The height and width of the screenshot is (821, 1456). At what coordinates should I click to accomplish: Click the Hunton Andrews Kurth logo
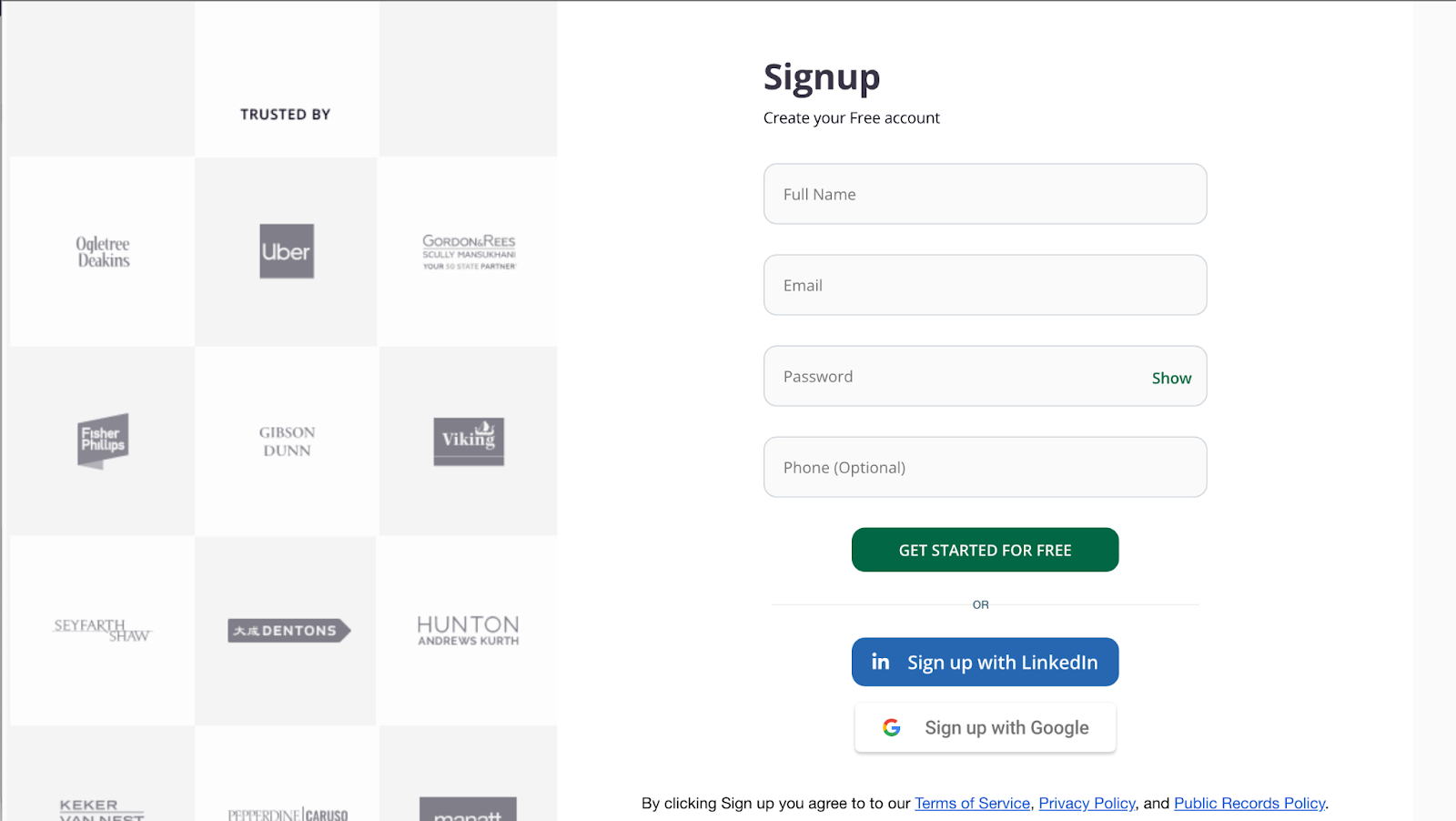(x=468, y=630)
